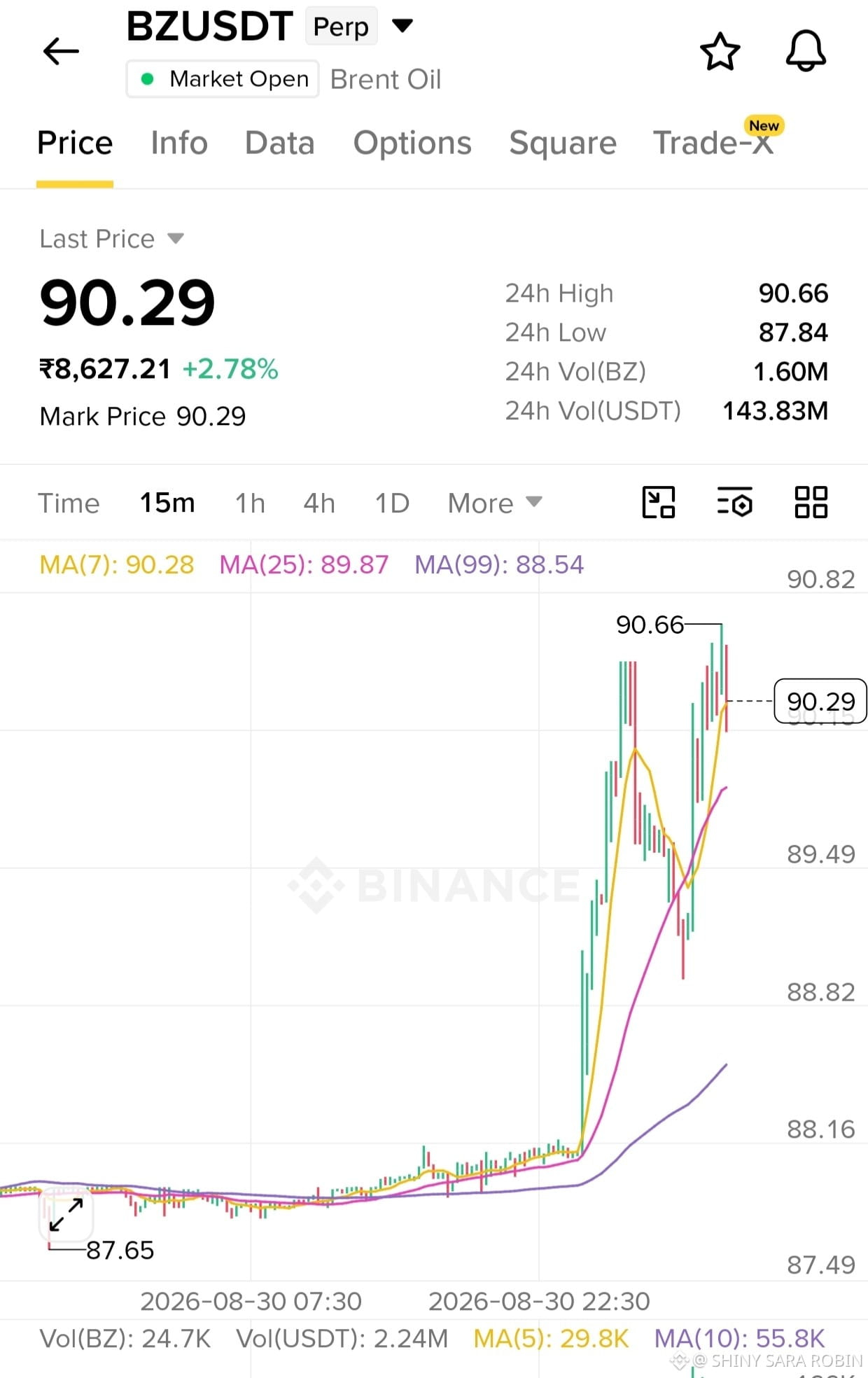This screenshot has height=1378, width=868.
Task: Tap the MA(7): 90.28 indicator label
Action: pos(117,564)
